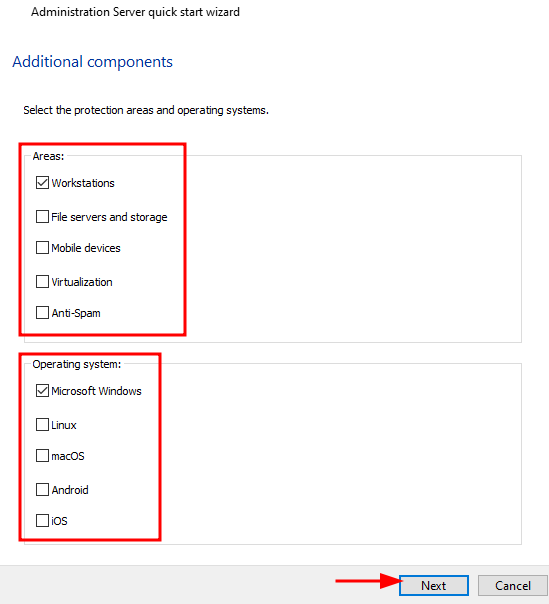Tick the Mobile devices checkbox
This screenshot has height=604, width=549.
point(42,248)
